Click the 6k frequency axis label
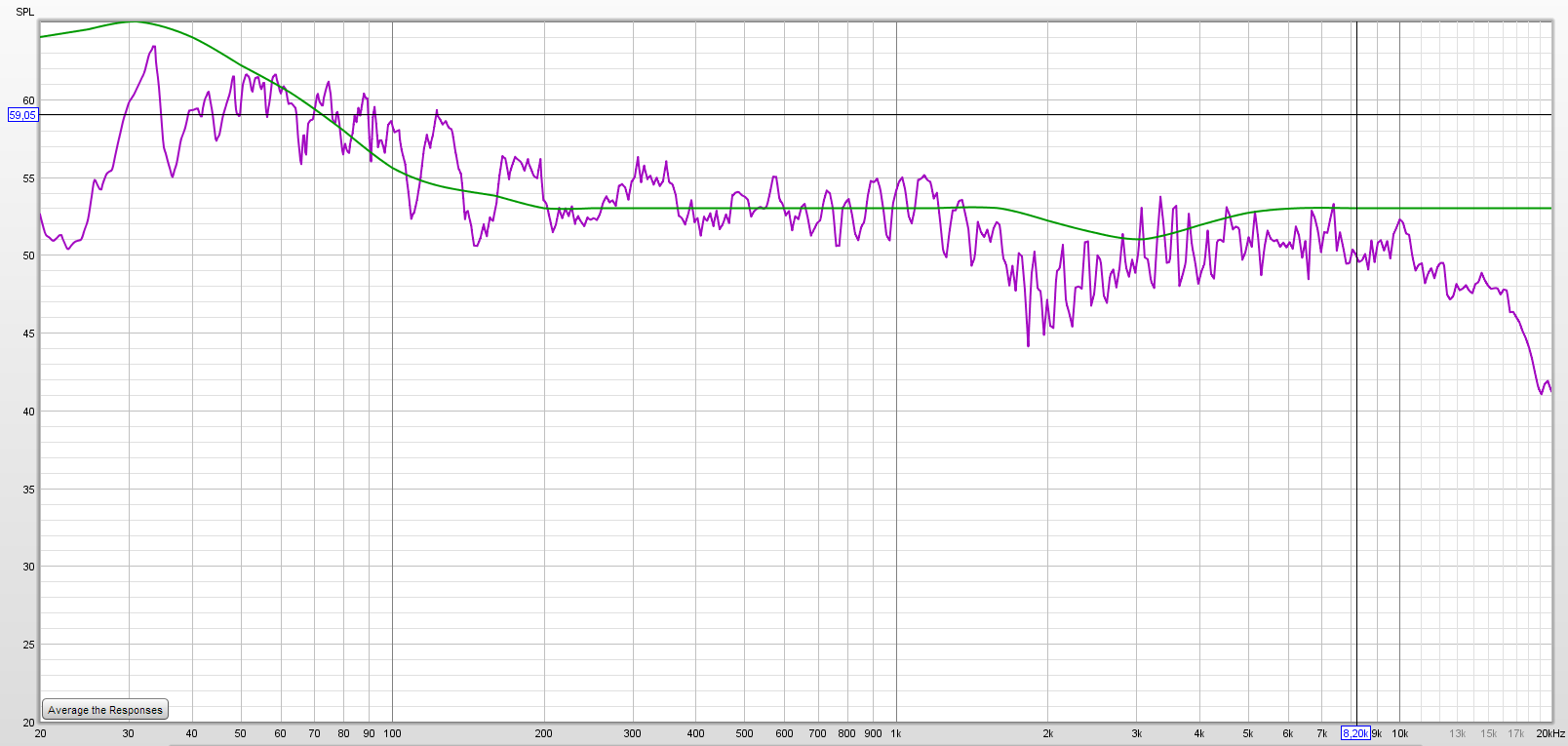Screen dimensions: 1568x746 (x=1287, y=733)
